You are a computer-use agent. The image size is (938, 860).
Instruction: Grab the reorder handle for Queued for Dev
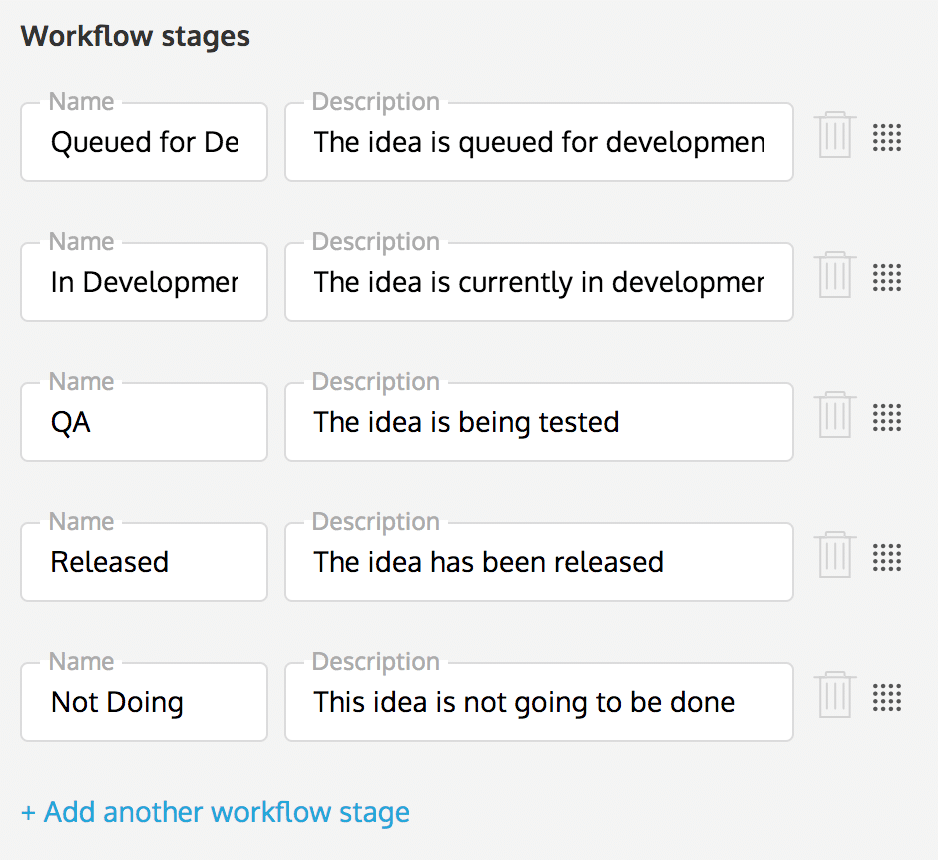(887, 138)
